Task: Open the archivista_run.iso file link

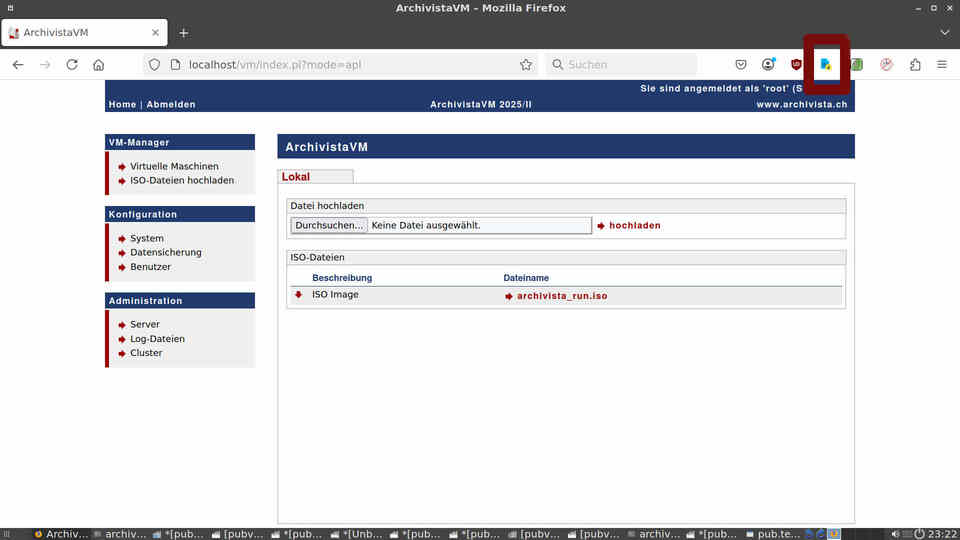Action: point(562,296)
